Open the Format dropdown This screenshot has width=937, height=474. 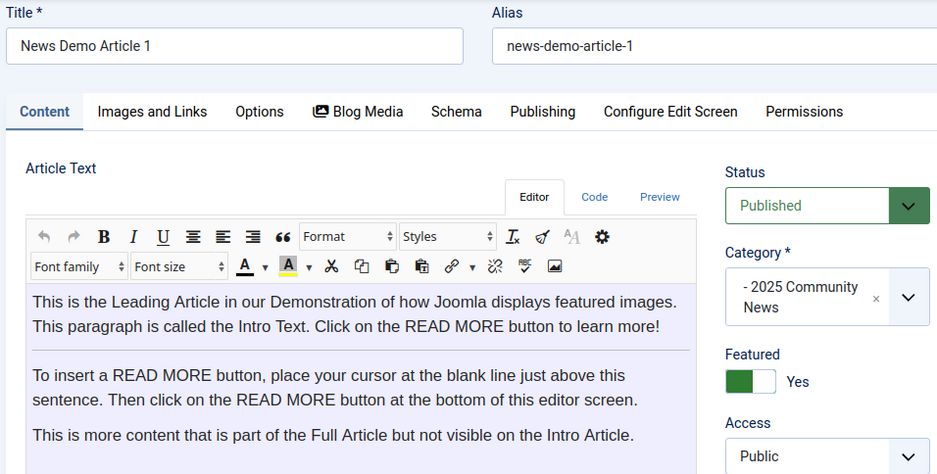[x=348, y=237]
